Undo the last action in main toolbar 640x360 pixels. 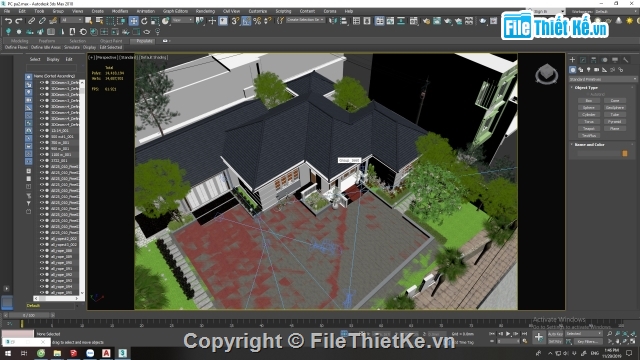pyautogui.click(x=8, y=21)
